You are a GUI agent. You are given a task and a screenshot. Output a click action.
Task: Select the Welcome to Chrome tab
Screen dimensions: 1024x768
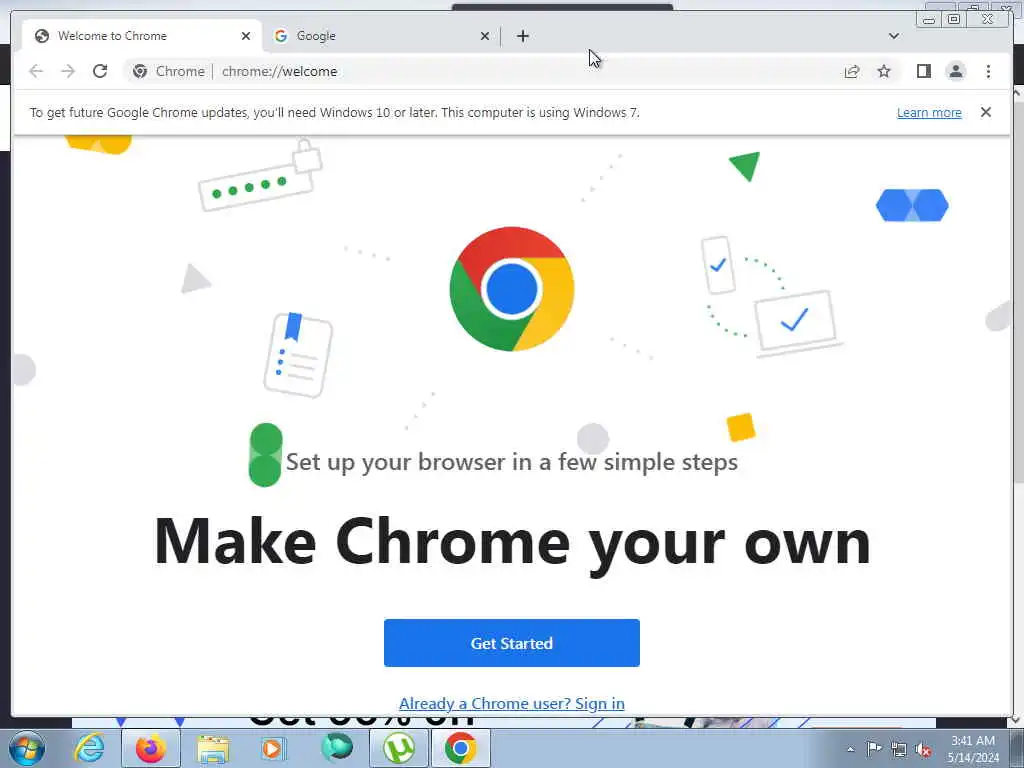click(142, 36)
